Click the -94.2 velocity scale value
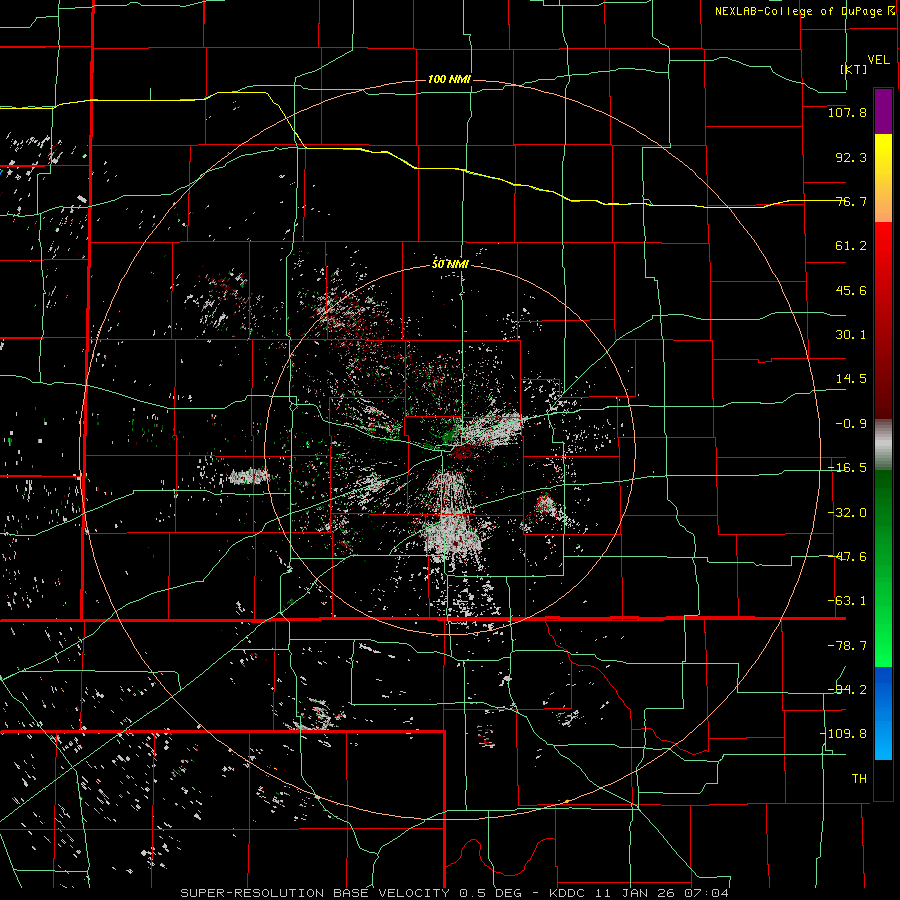The image size is (900, 900). 847,689
